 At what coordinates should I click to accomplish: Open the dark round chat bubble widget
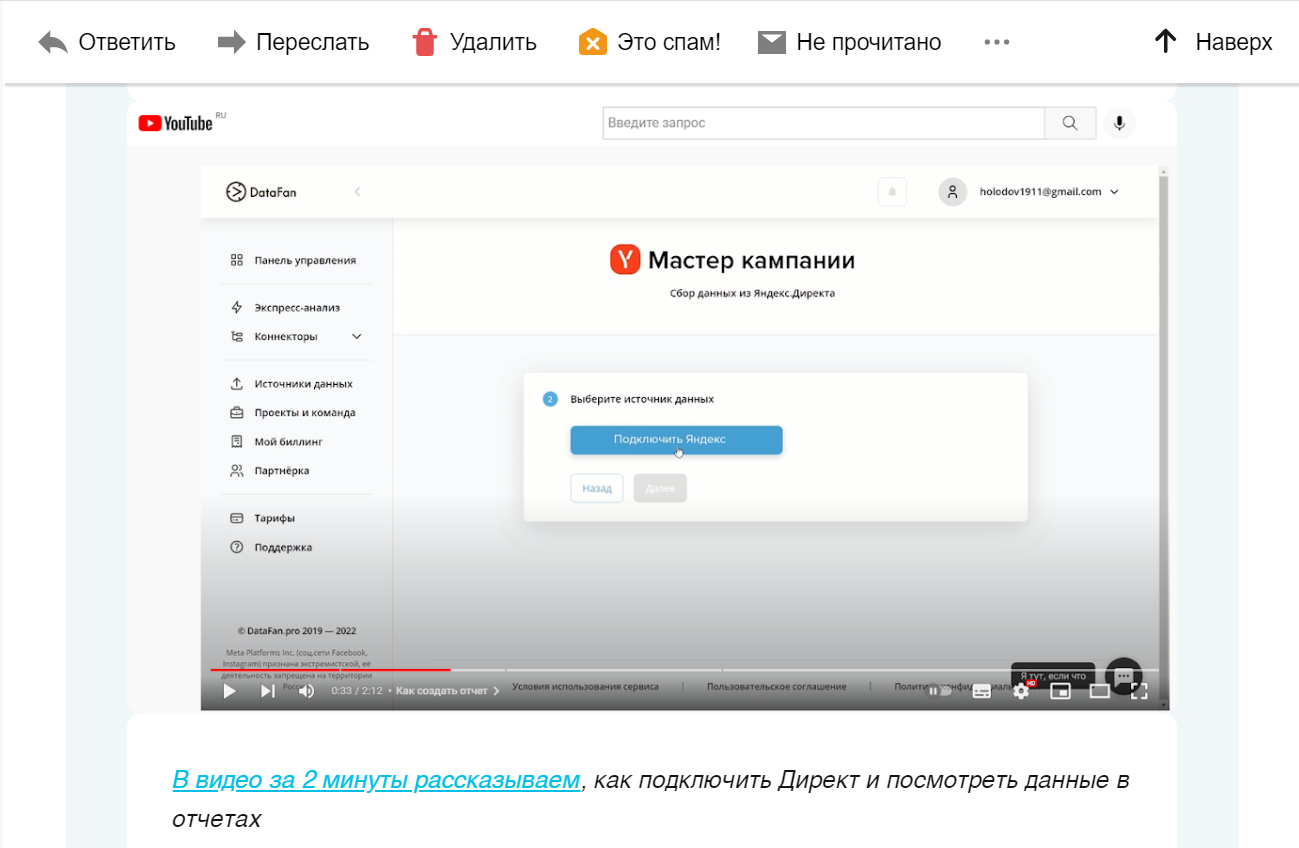pyautogui.click(x=1123, y=676)
